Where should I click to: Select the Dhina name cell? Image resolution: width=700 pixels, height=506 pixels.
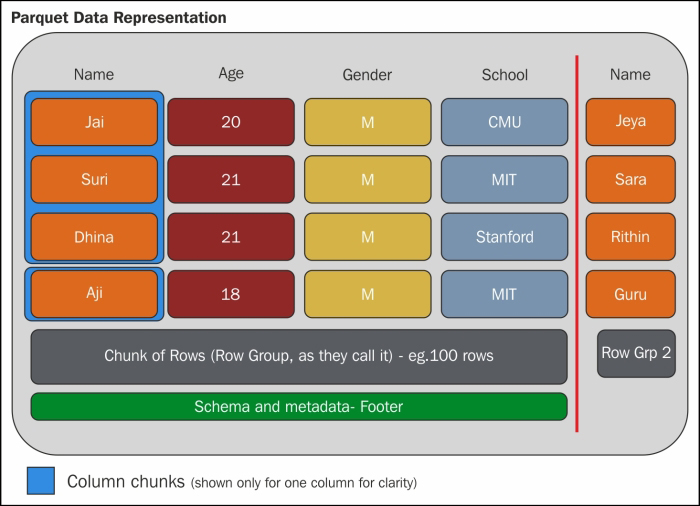(x=94, y=237)
